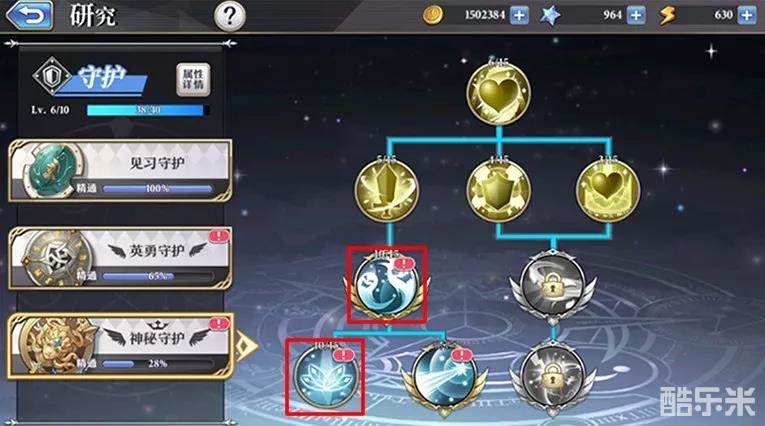Switch to the 神秘守护 tier tab

click(x=120, y=346)
